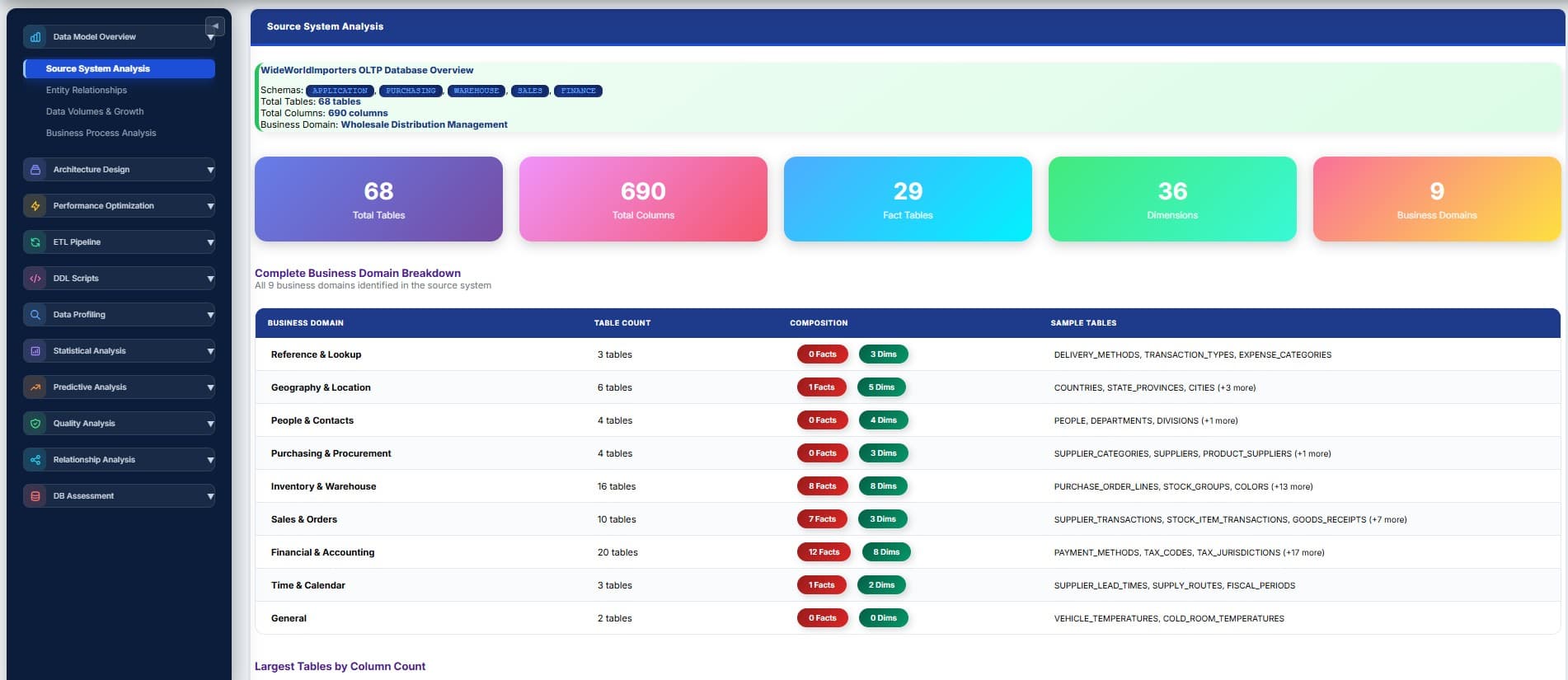The width and height of the screenshot is (1568, 680).
Task: Click the 7 Facts badge in Sales & Orders row
Action: coord(822,519)
